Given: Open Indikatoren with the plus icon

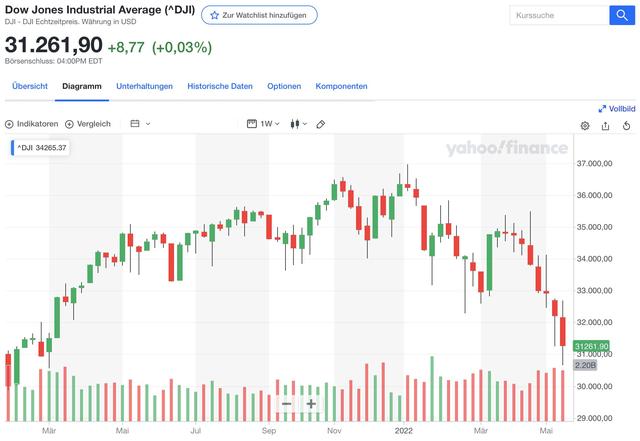Looking at the screenshot, I should (9, 124).
